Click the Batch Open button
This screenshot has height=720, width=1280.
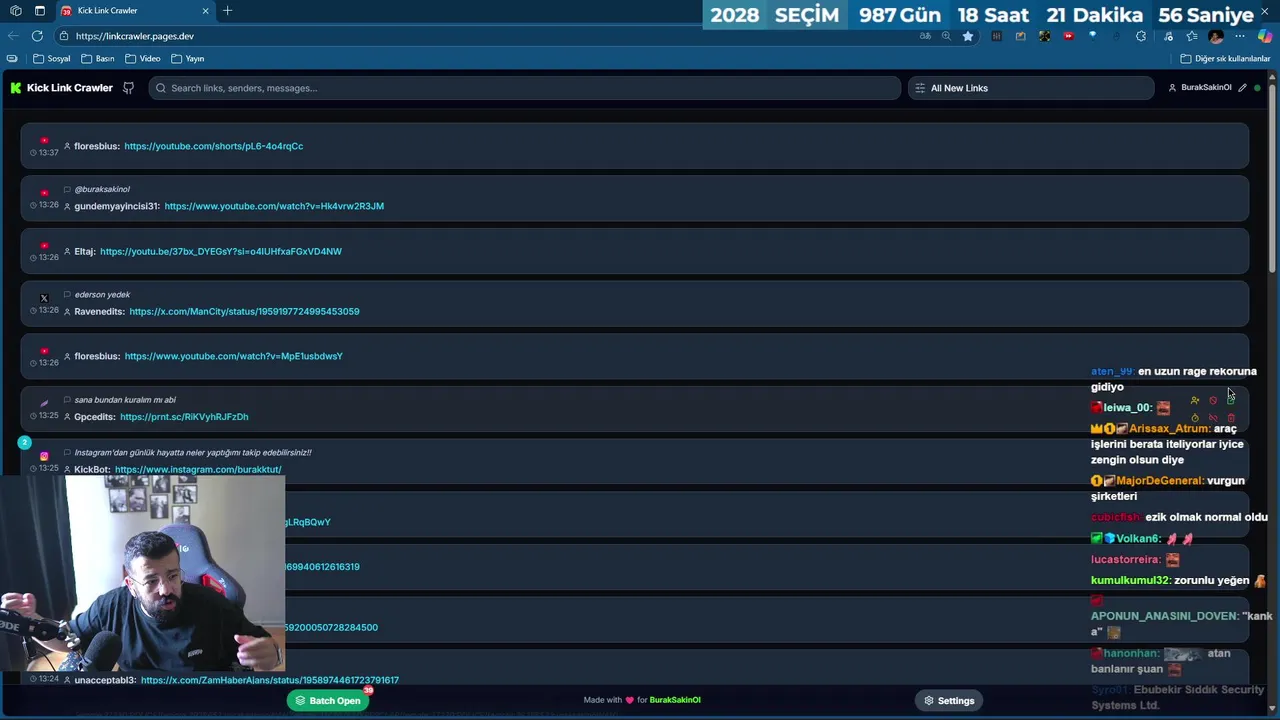click(328, 701)
